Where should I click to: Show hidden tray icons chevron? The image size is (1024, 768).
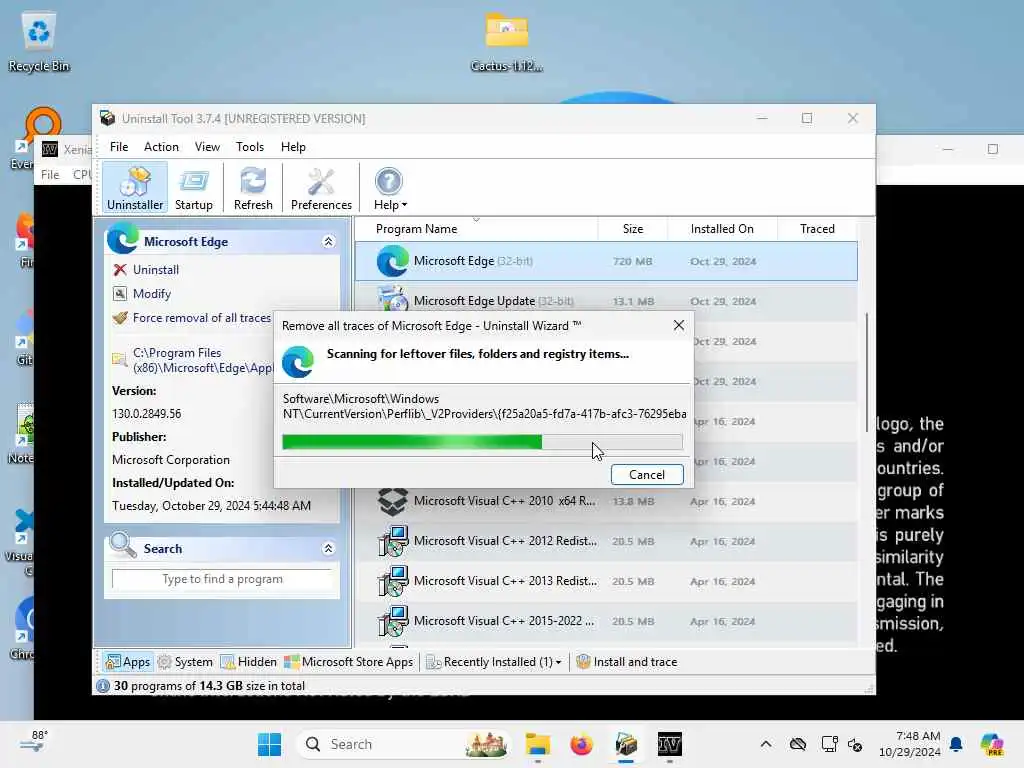[x=766, y=744]
